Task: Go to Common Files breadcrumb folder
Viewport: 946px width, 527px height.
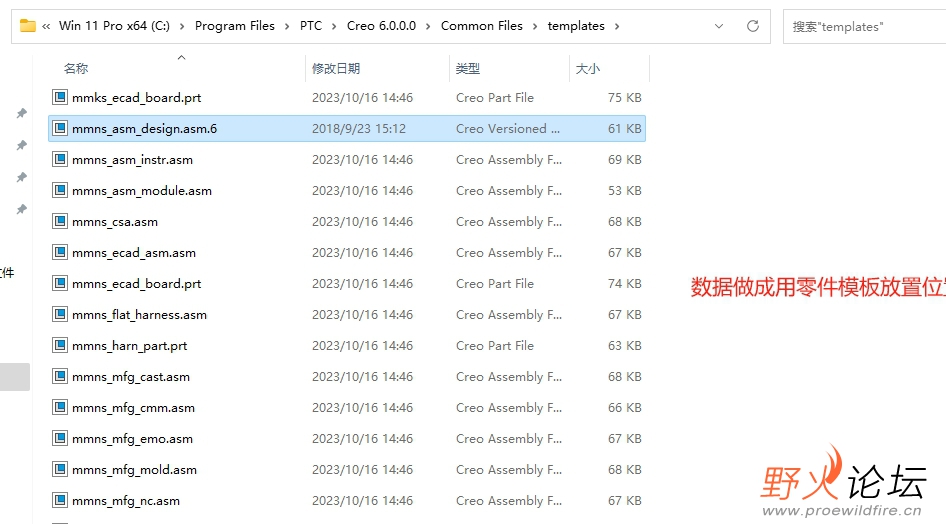Action: point(481,26)
